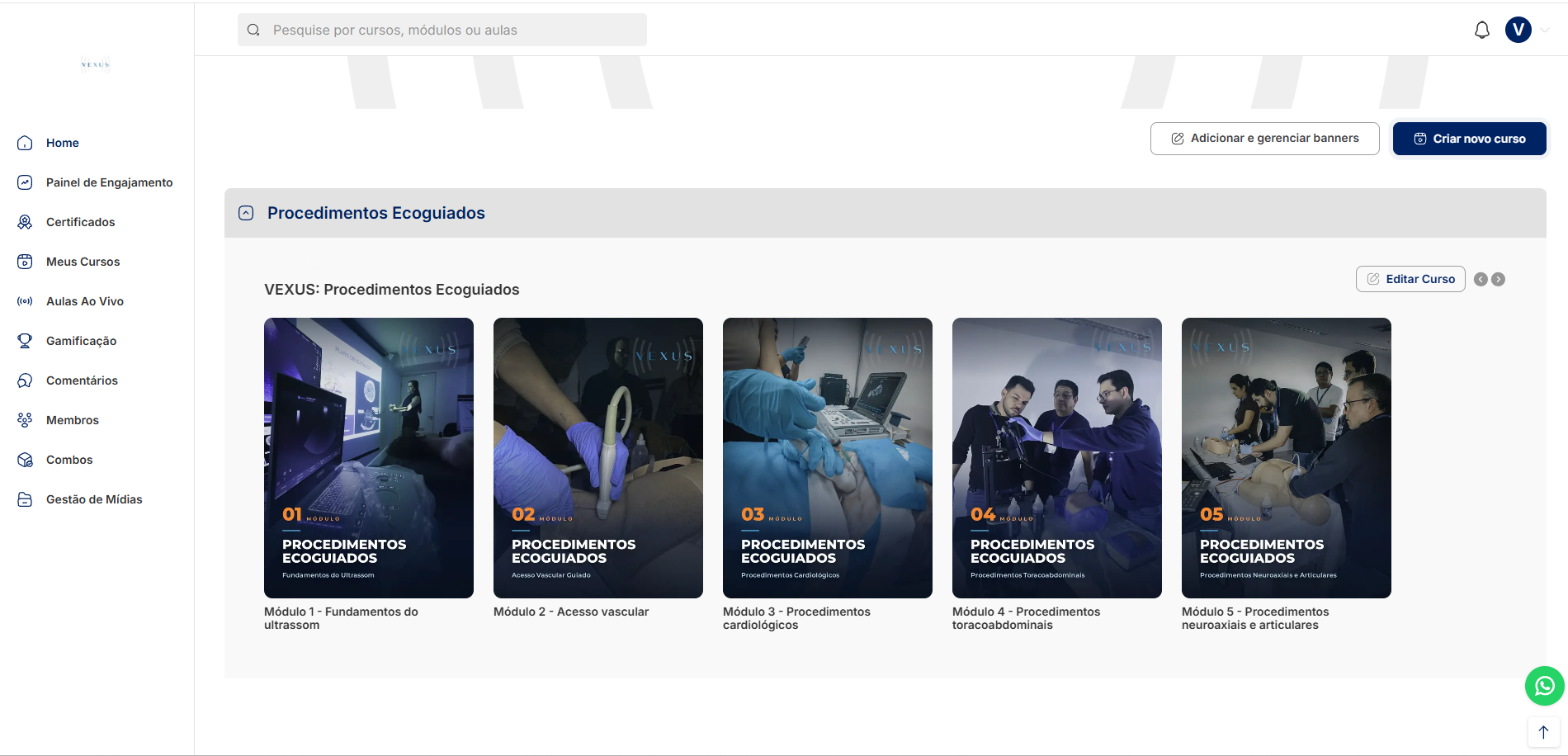Click the Editar Curso button
1568x756 pixels.
1410,279
